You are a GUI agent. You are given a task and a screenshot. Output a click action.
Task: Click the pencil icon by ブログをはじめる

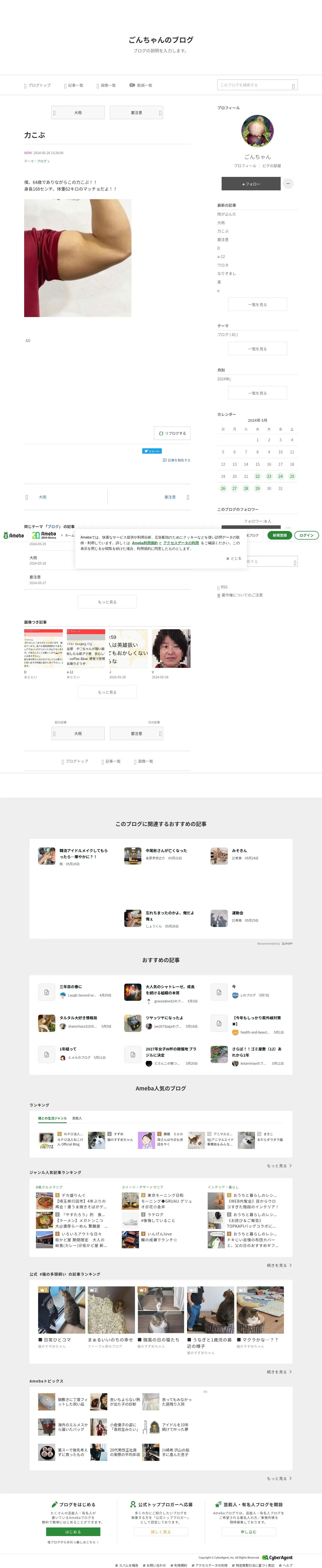pos(54,1504)
